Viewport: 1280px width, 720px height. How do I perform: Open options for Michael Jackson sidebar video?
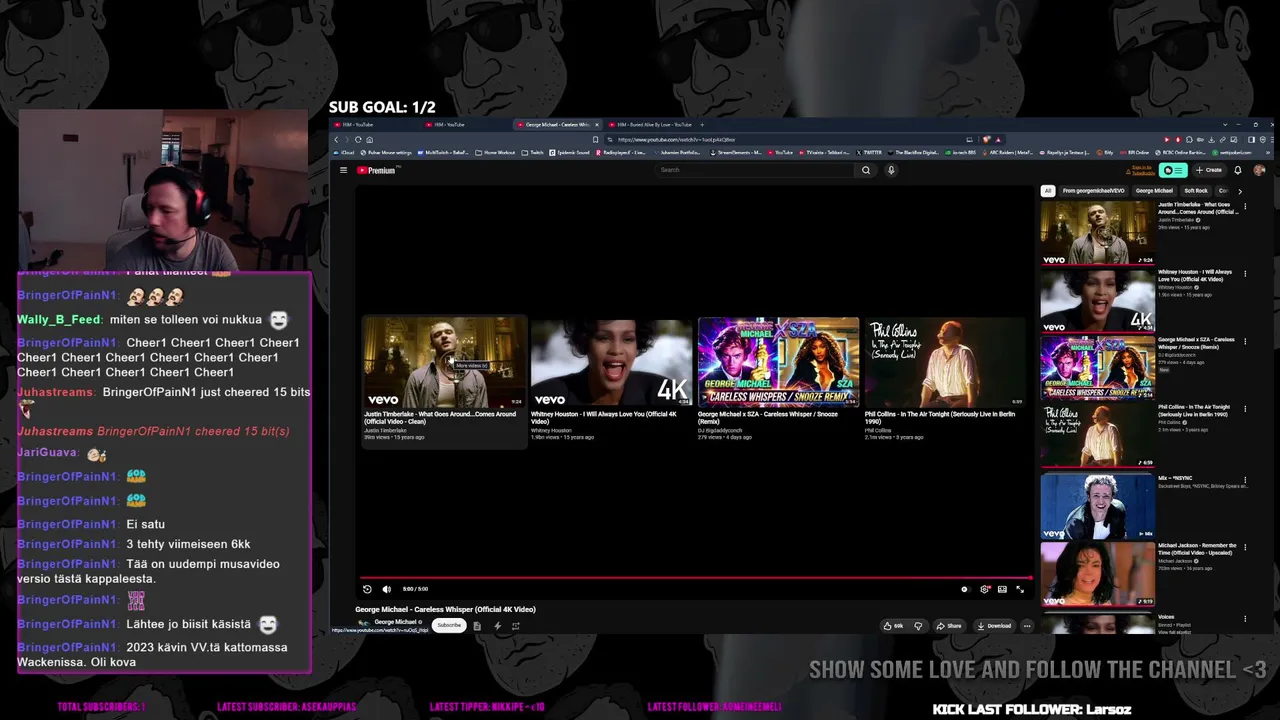pyautogui.click(x=1245, y=547)
